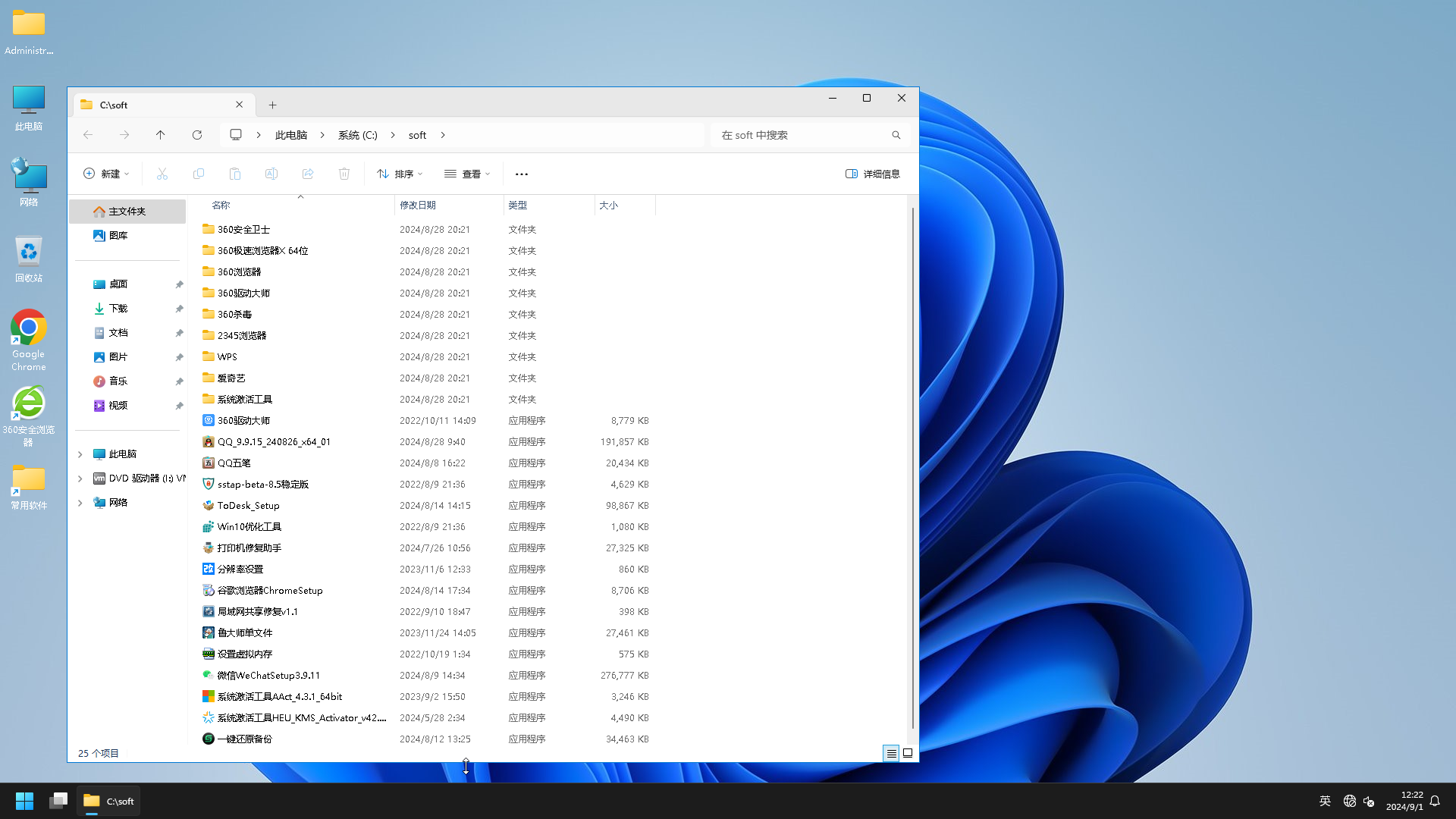Open the See more three-dots menu
The height and width of the screenshot is (819, 1456).
click(x=522, y=174)
